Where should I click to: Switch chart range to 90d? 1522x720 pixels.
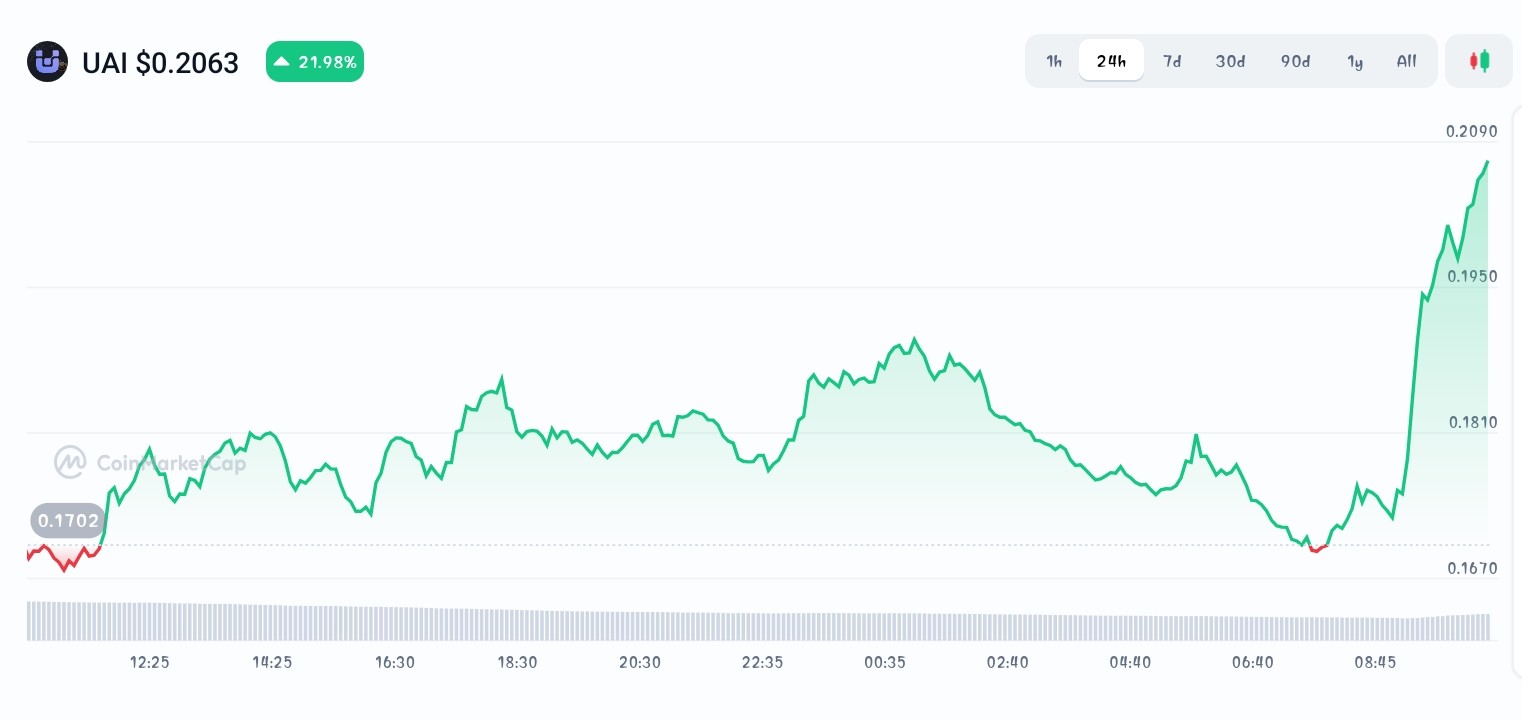pyautogui.click(x=1295, y=61)
